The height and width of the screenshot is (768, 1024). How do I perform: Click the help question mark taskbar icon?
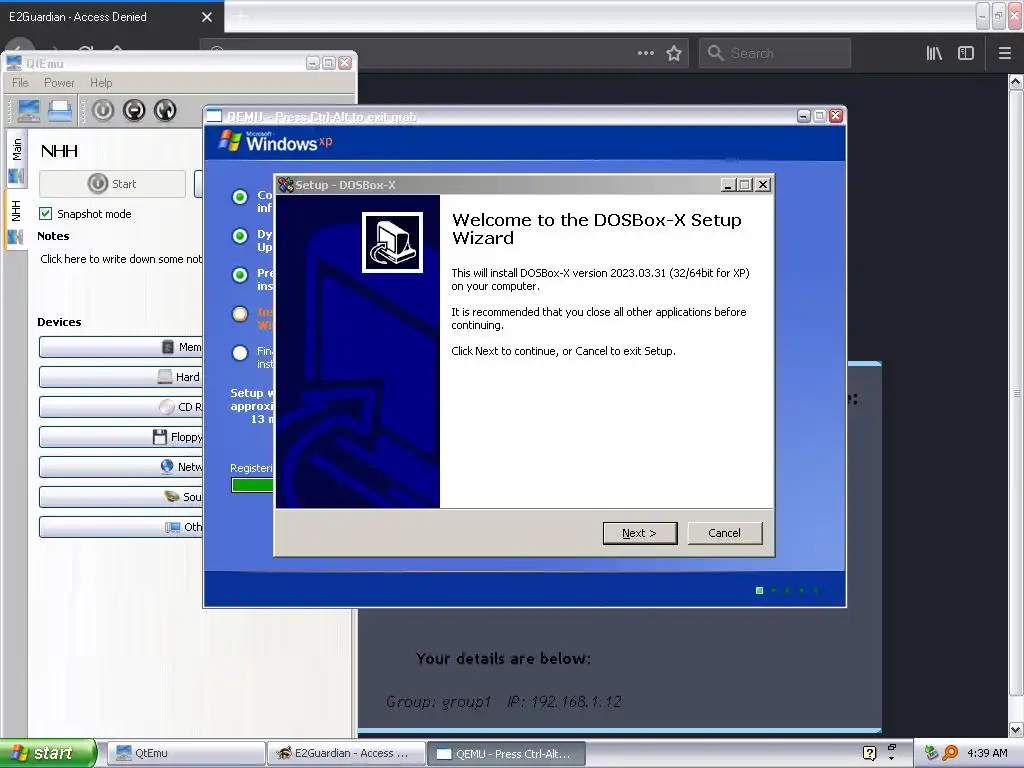[869, 753]
